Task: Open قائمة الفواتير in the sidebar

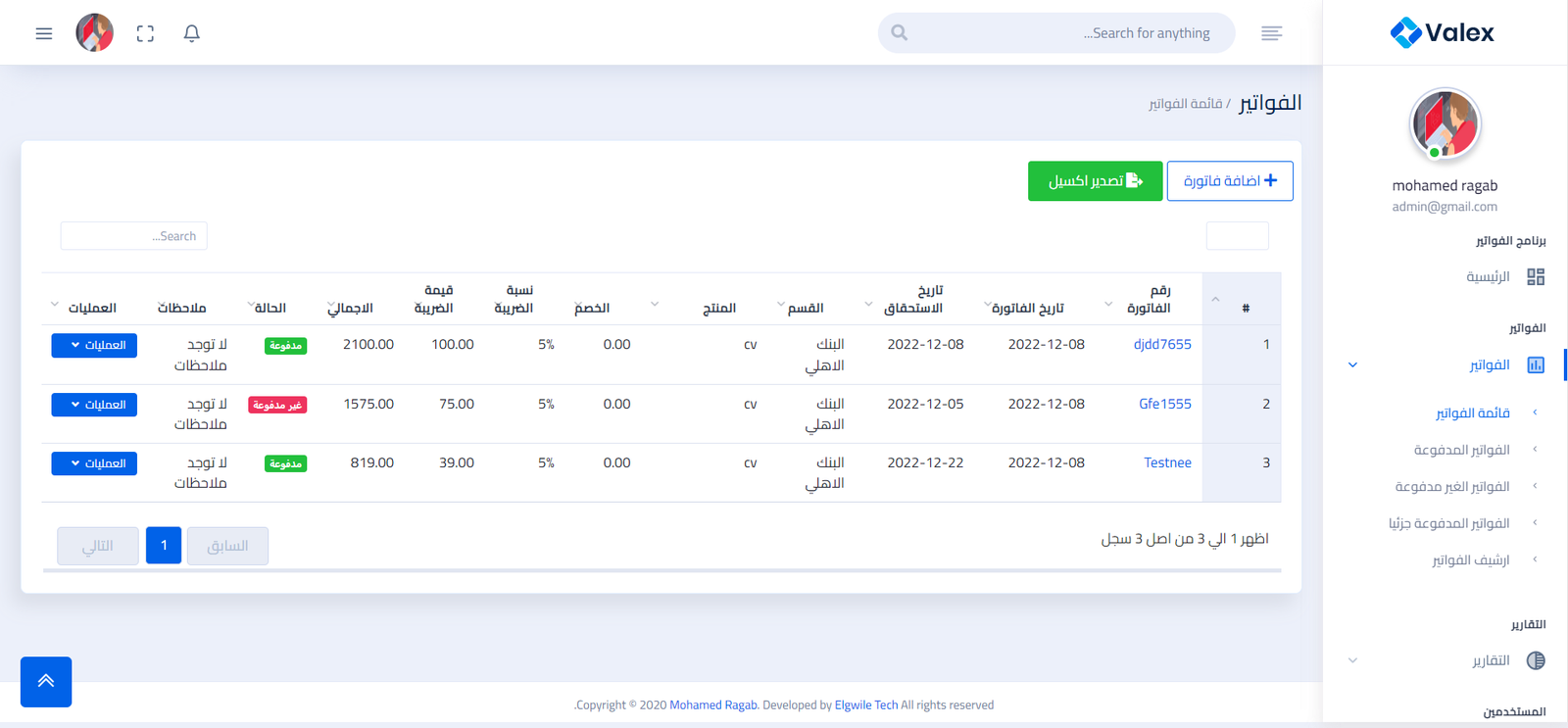Action: (1472, 413)
